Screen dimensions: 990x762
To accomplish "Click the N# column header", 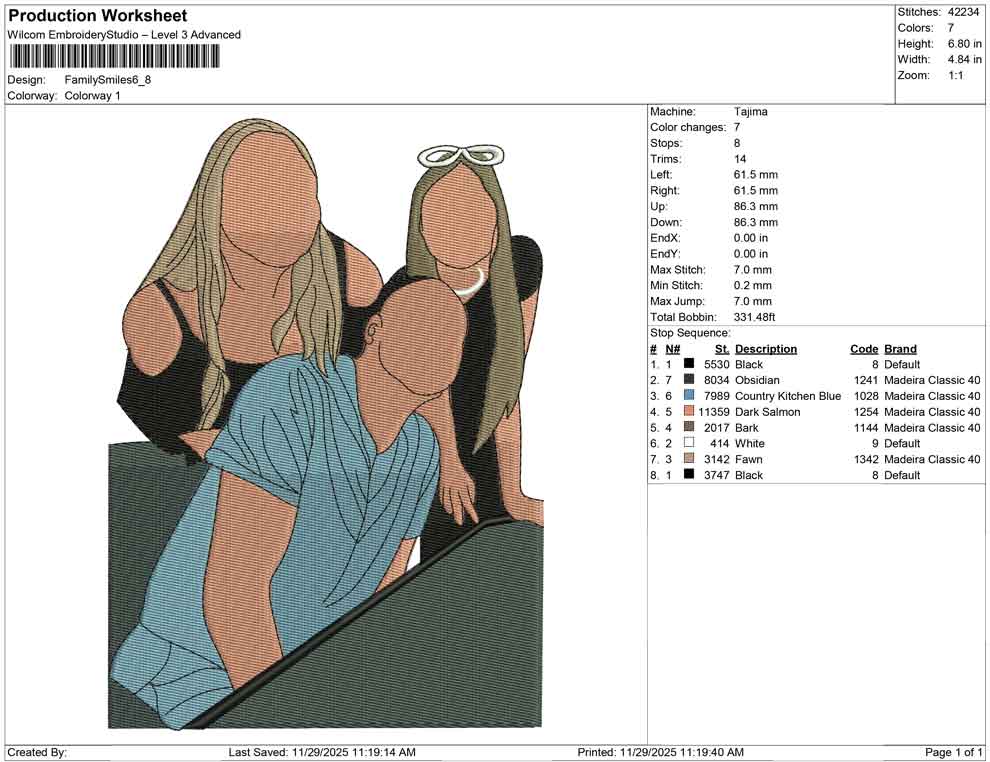I will coord(673,349).
